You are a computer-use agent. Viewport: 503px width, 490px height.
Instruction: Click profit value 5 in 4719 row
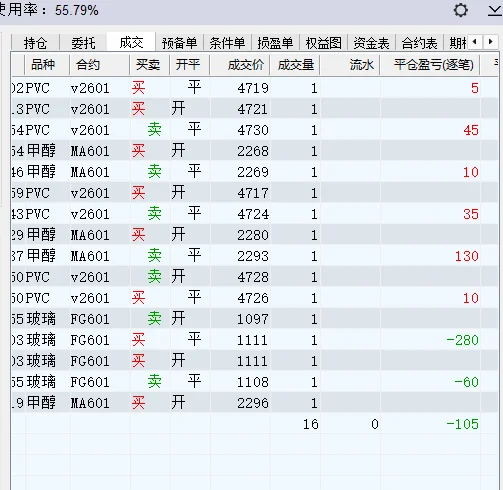(x=475, y=88)
